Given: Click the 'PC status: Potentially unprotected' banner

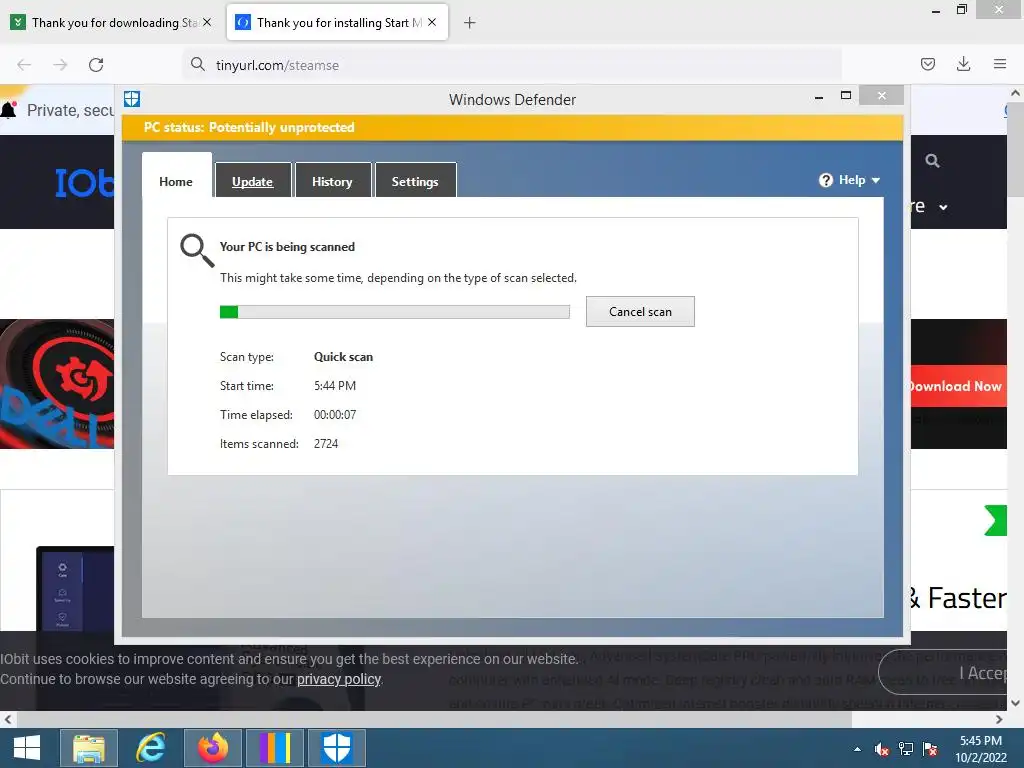Looking at the screenshot, I should click(x=512, y=127).
